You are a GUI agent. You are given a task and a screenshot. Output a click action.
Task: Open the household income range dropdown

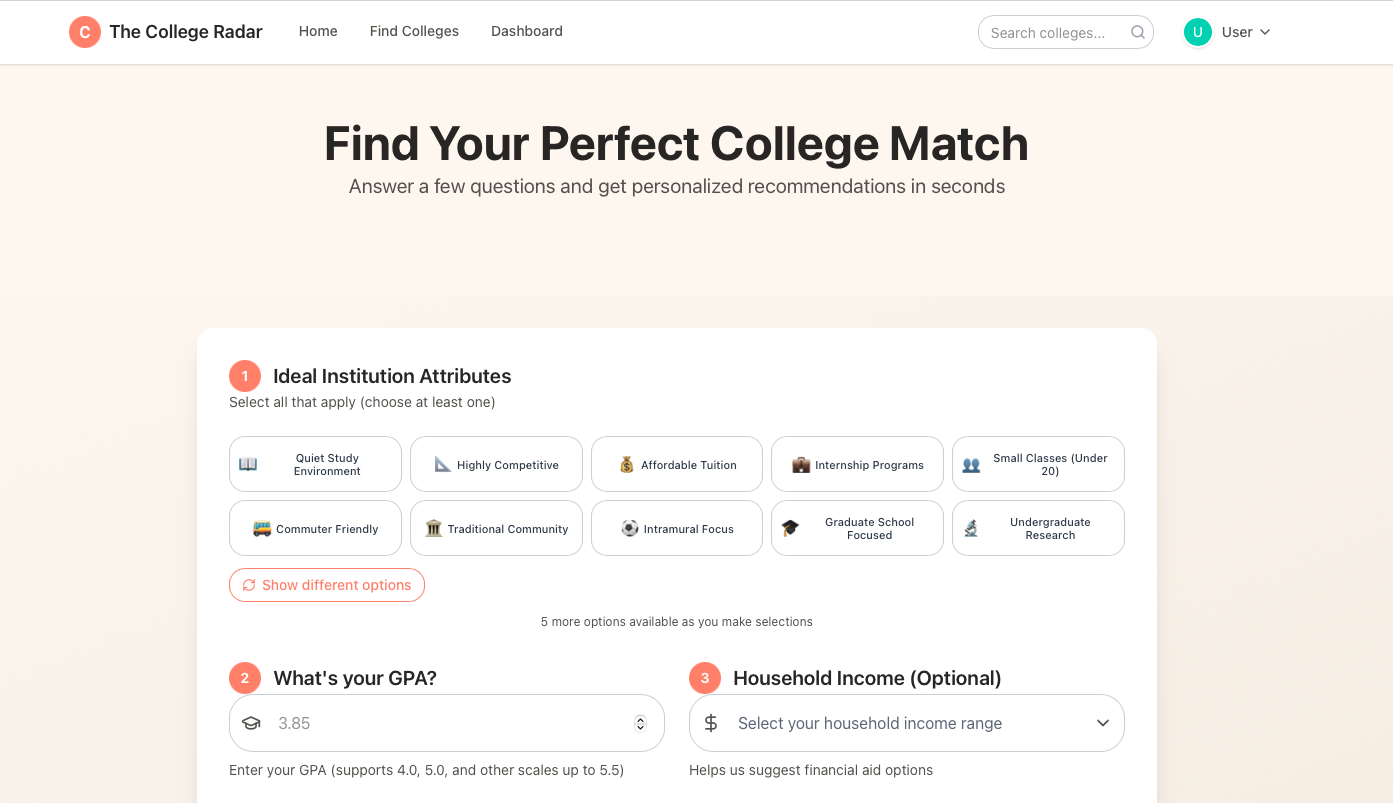tap(906, 723)
